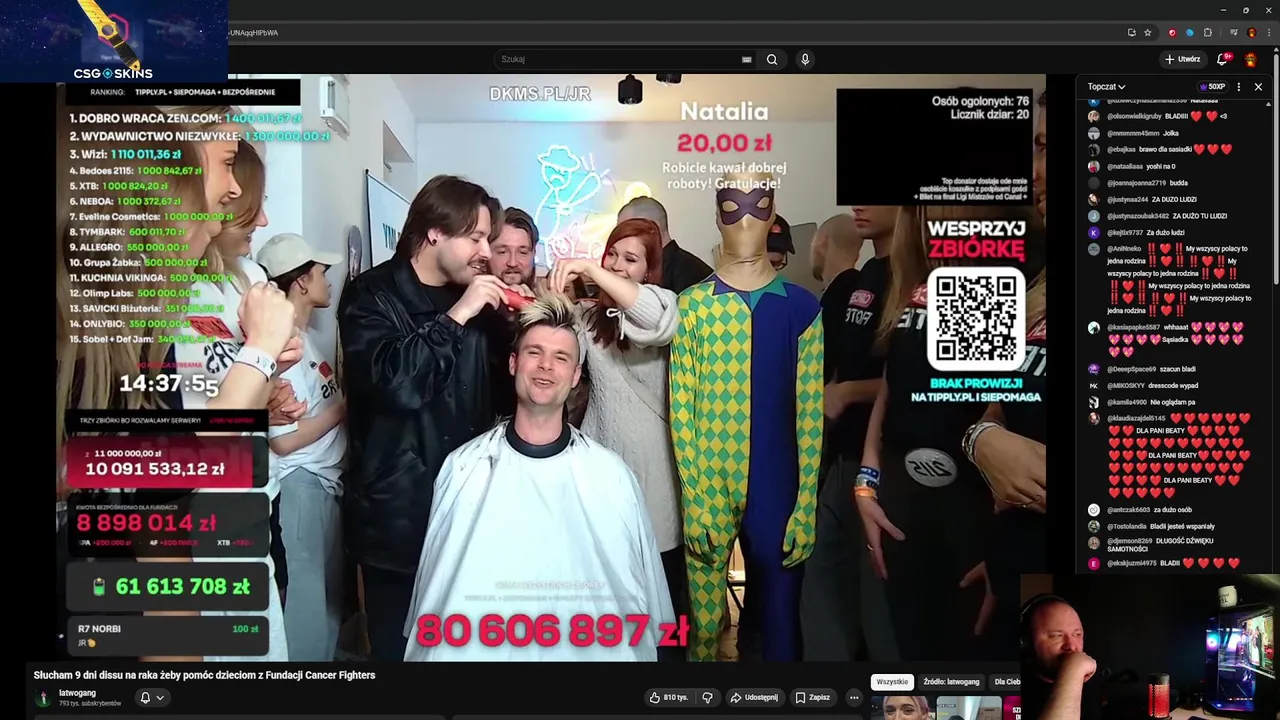Screen dimensions: 1280x720
Task: Open the on-screen keyboard in search box
Action: tap(746, 59)
